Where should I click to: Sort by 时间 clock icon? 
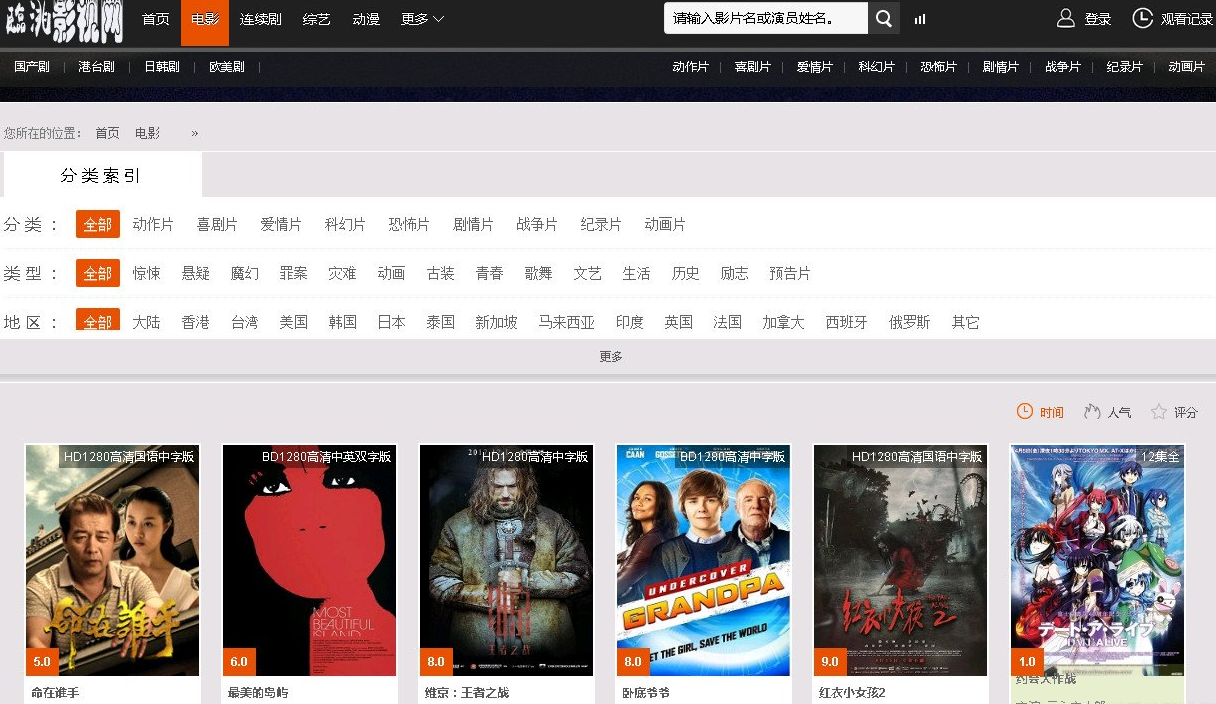[x=1024, y=412]
